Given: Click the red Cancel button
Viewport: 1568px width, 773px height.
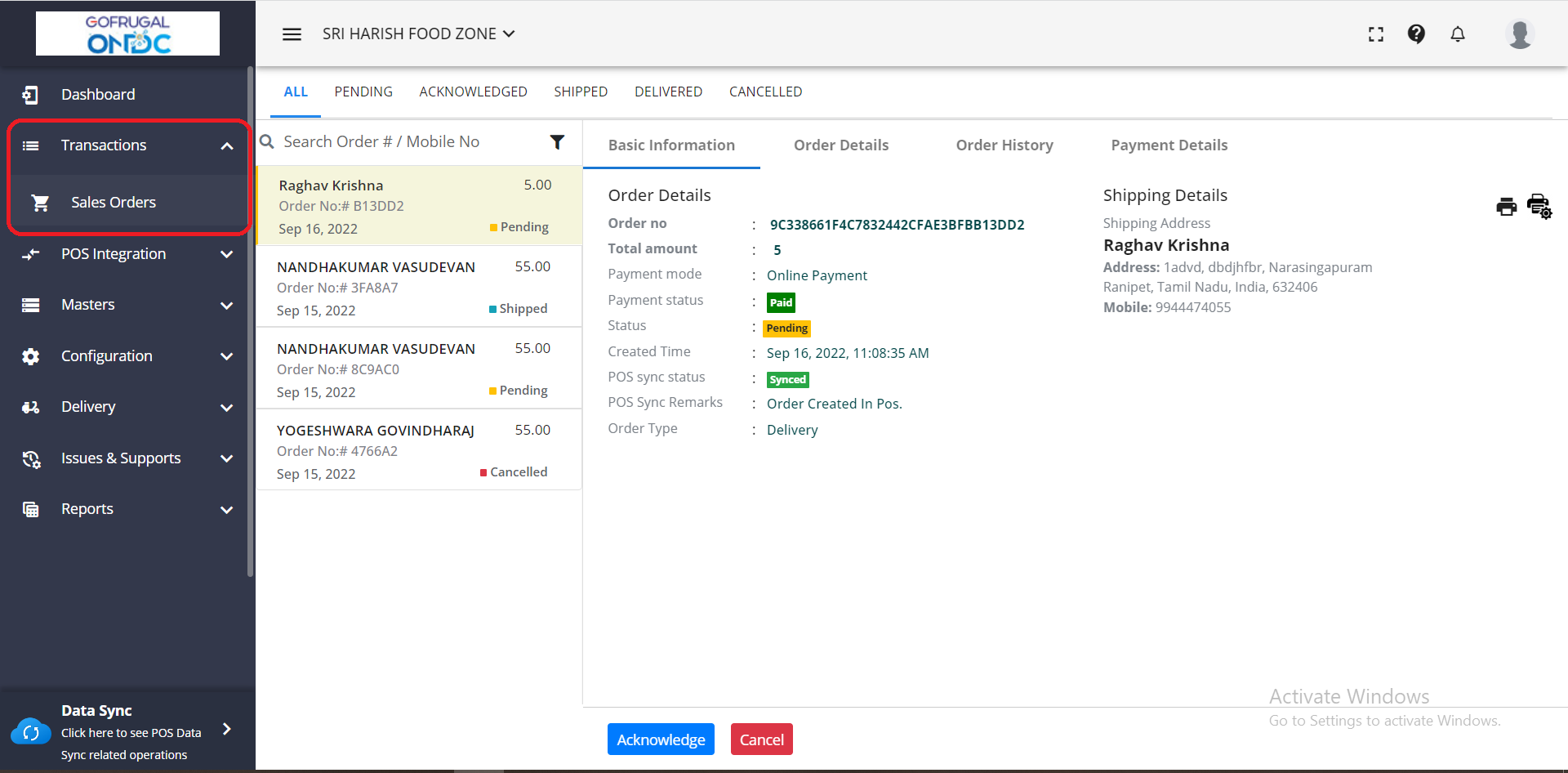Looking at the screenshot, I should (761, 739).
